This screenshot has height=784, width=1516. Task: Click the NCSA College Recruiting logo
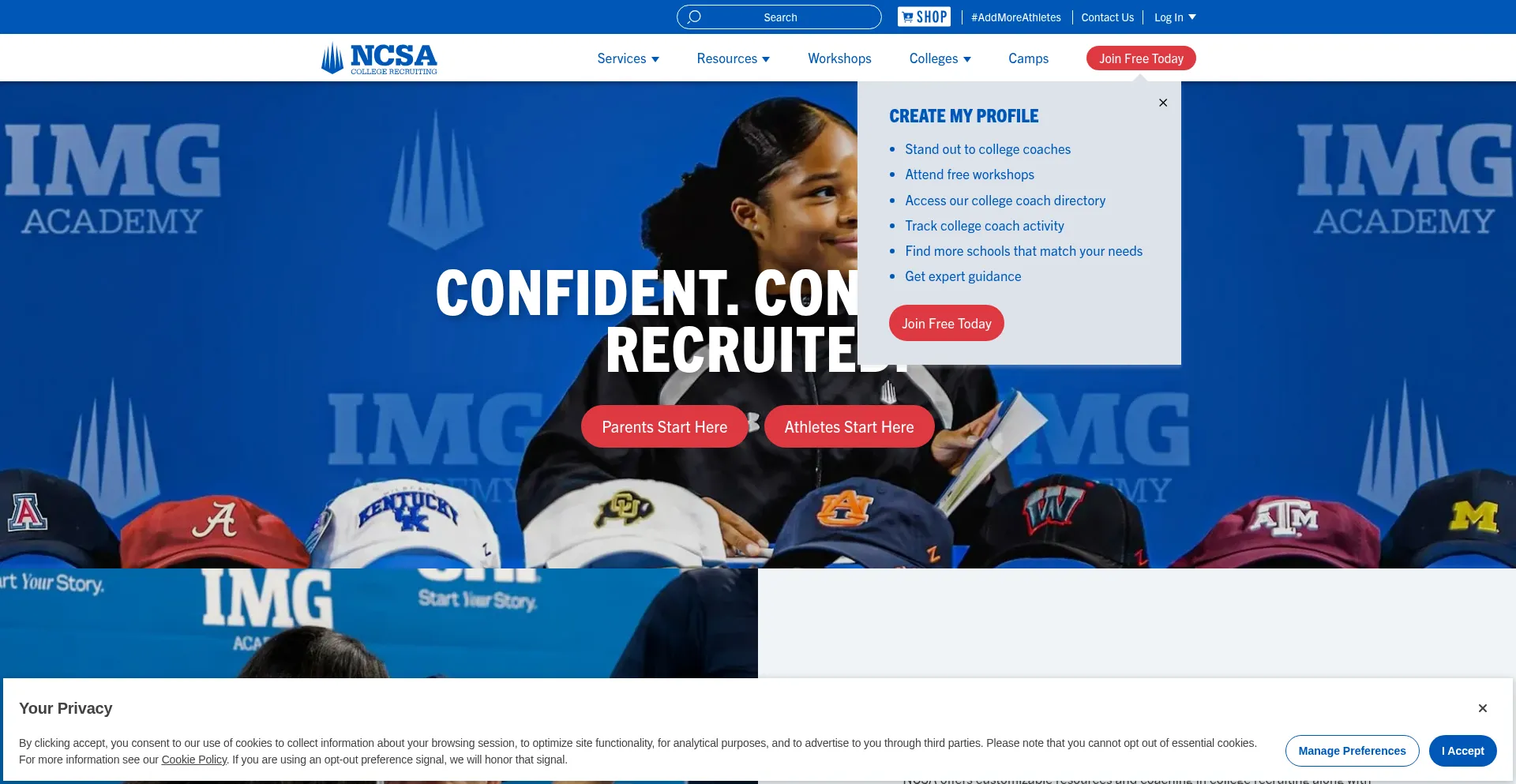tap(379, 58)
